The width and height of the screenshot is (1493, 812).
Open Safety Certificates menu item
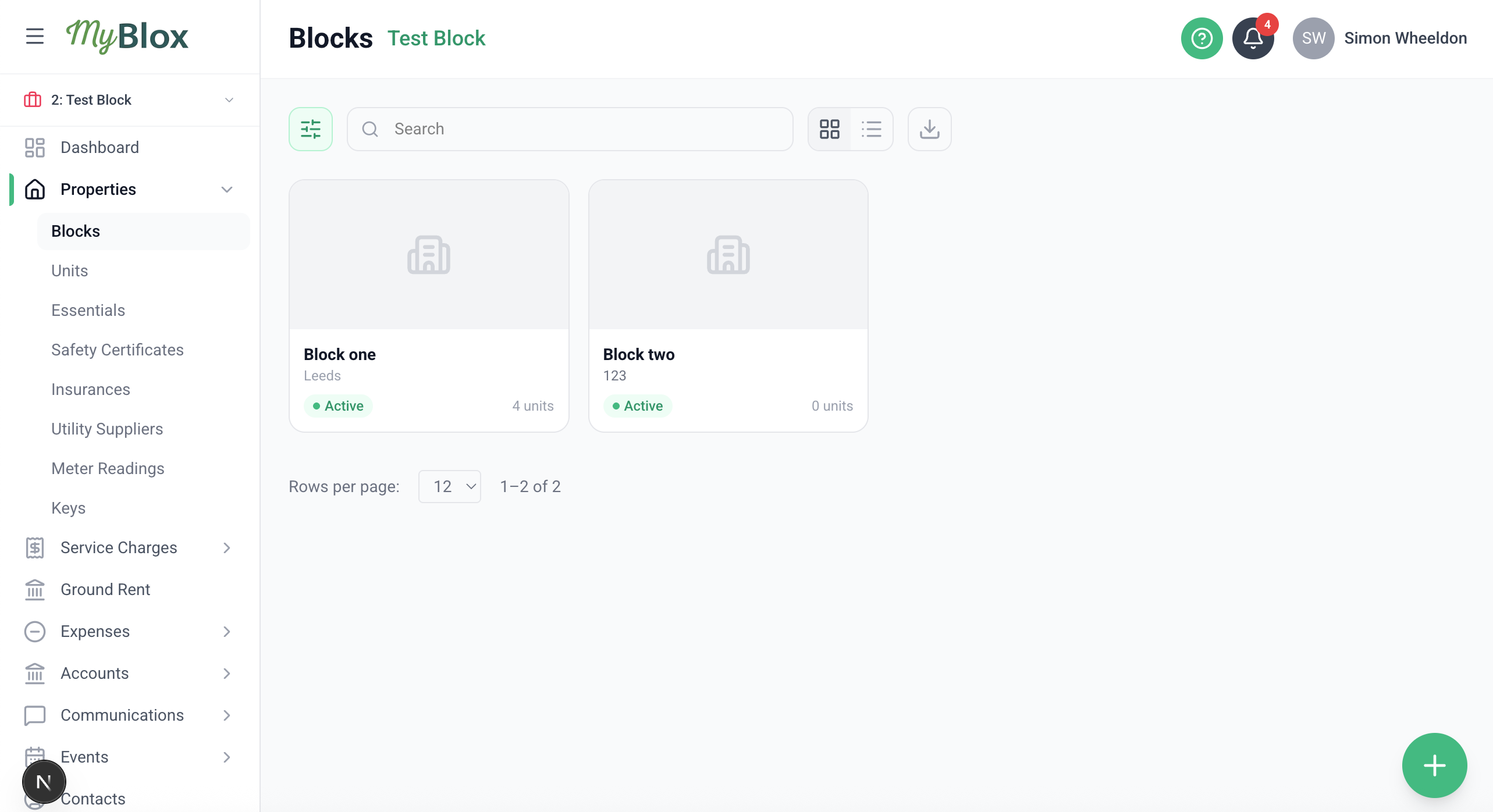click(118, 350)
